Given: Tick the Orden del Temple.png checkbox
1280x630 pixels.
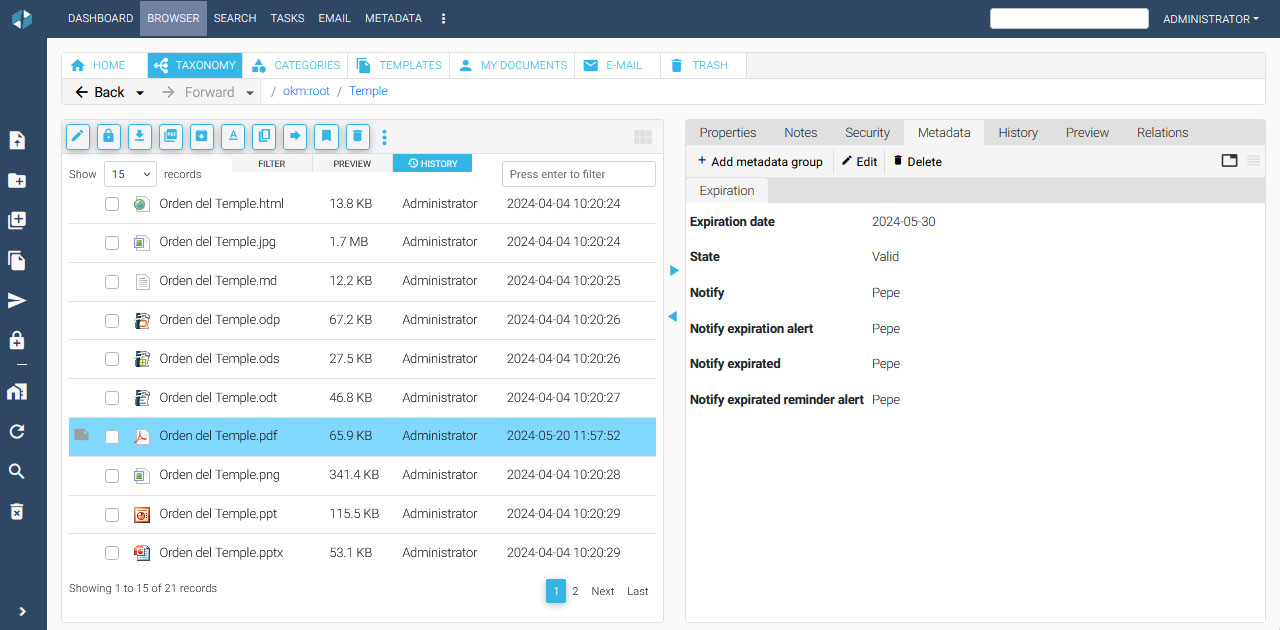Looking at the screenshot, I should pyautogui.click(x=112, y=476).
